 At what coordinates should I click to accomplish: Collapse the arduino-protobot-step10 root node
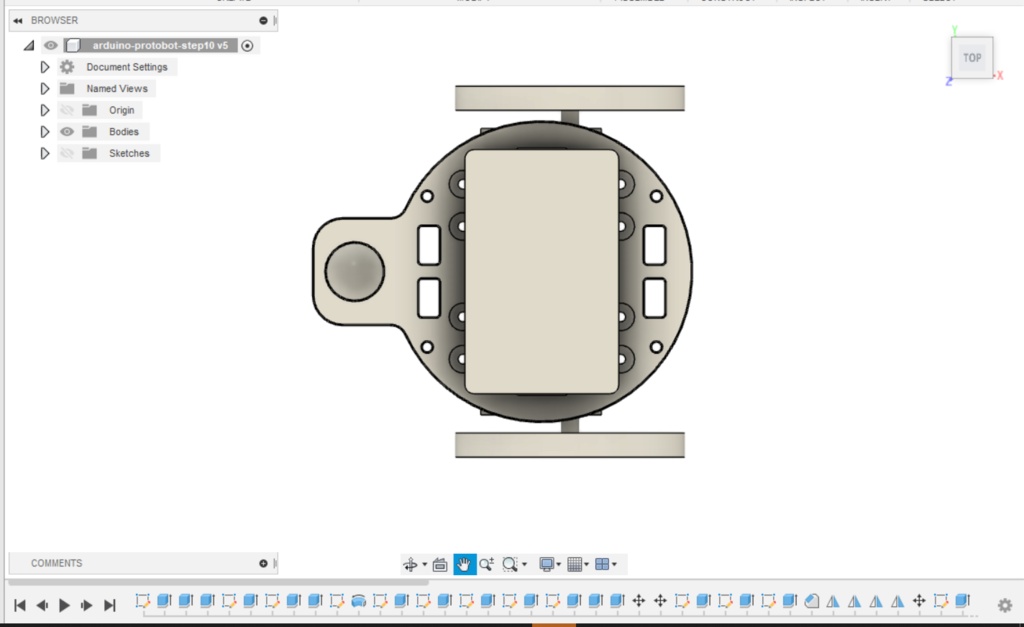pos(29,45)
